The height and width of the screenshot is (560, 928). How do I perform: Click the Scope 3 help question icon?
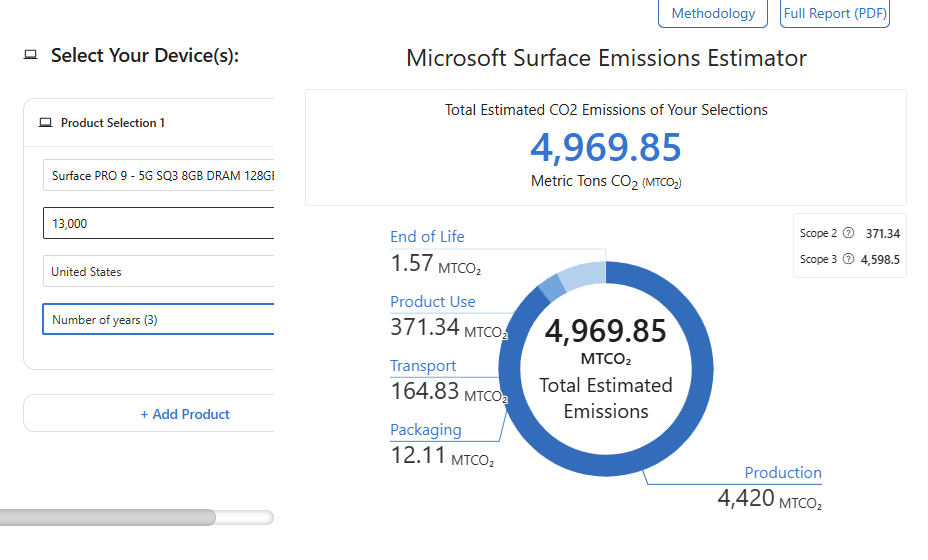848,259
